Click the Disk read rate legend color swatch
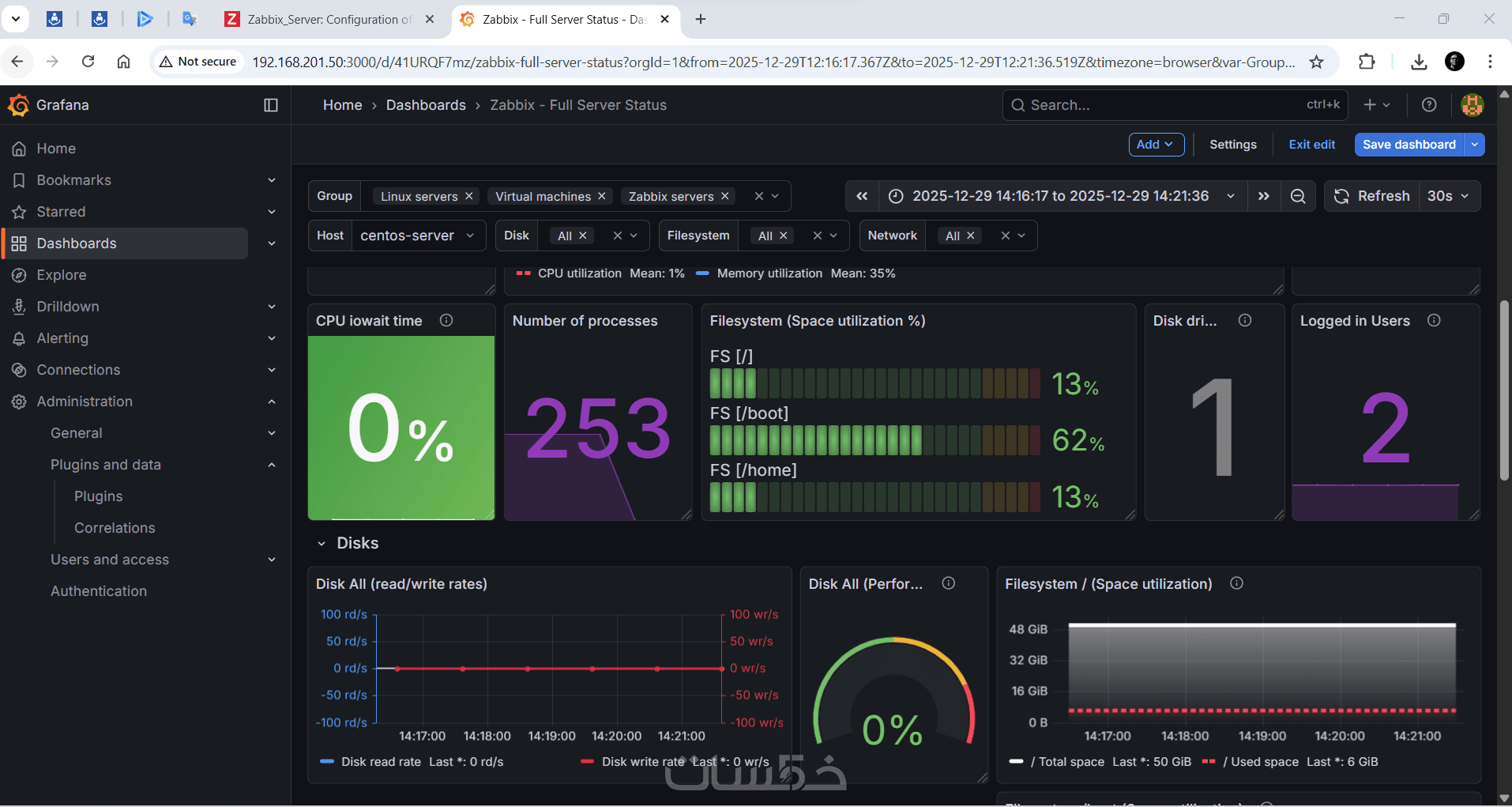The height and width of the screenshot is (807, 1512). [x=327, y=762]
